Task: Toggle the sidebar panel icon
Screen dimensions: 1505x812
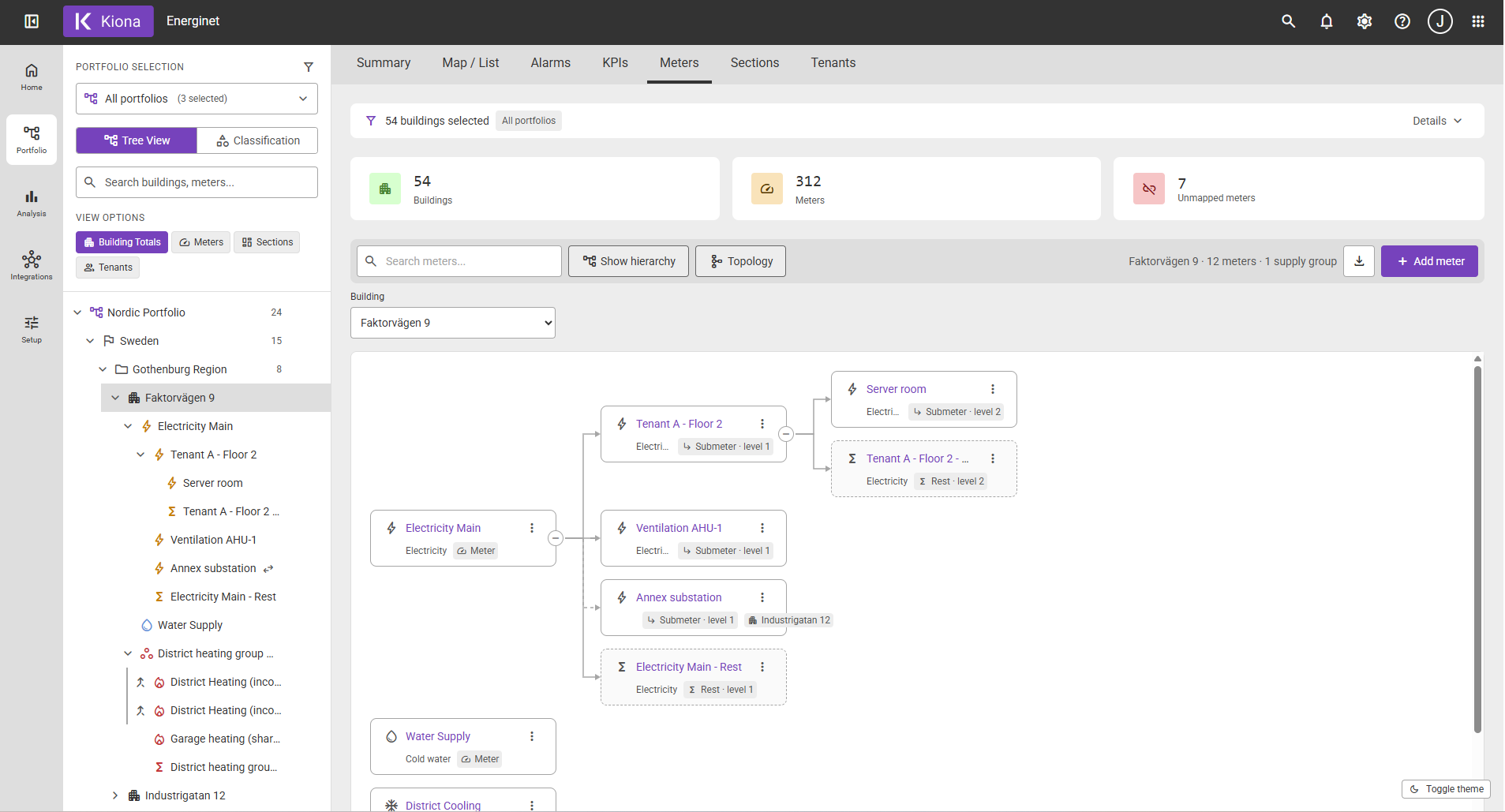Action: 32,21
